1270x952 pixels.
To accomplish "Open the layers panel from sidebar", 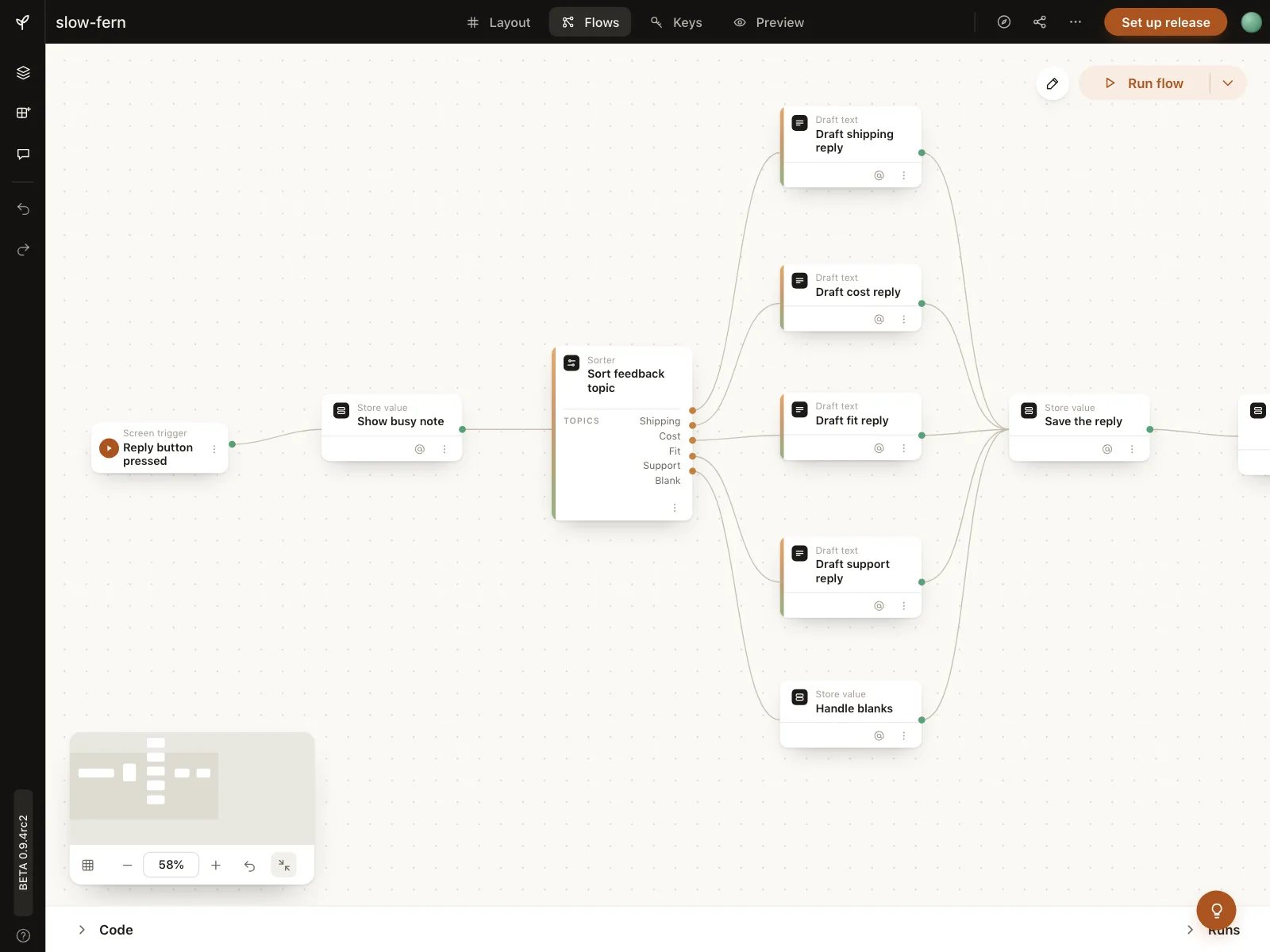I will [23, 72].
